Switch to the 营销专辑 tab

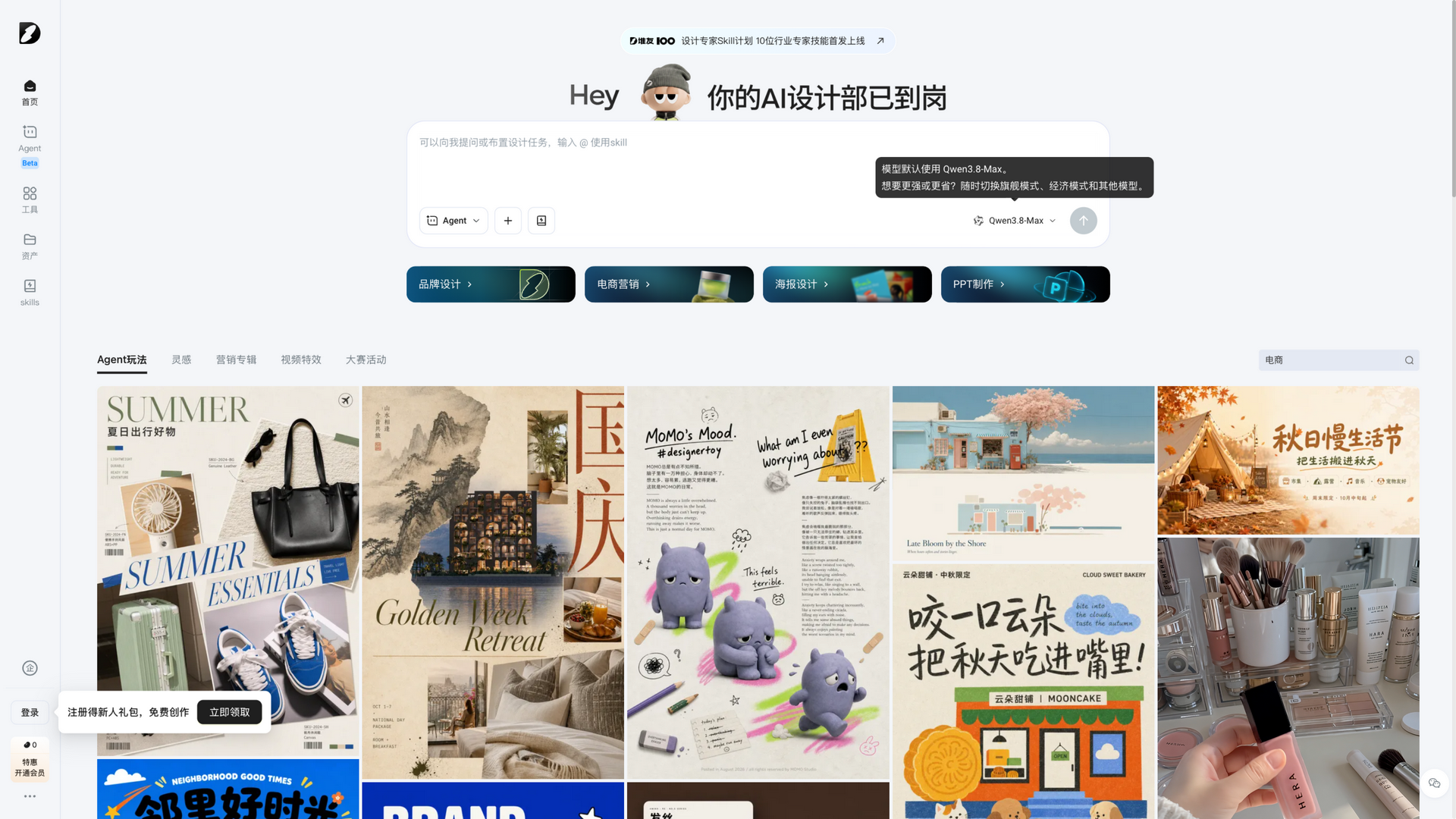(236, 360)
